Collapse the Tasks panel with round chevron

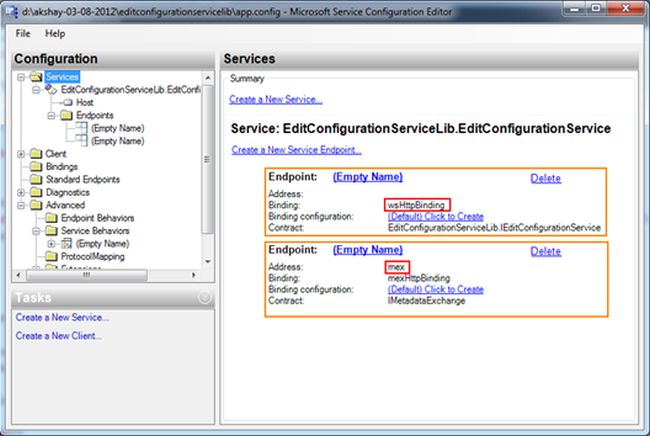(205, 297)
